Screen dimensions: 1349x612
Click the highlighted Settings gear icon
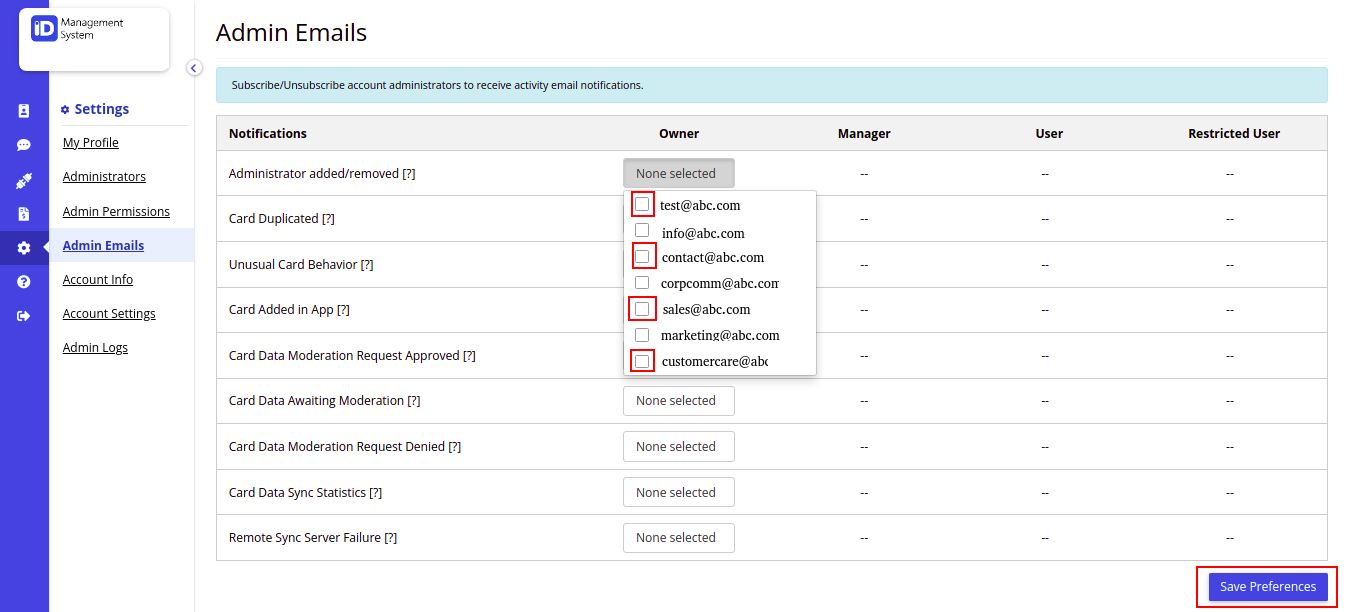pos(24,247)
